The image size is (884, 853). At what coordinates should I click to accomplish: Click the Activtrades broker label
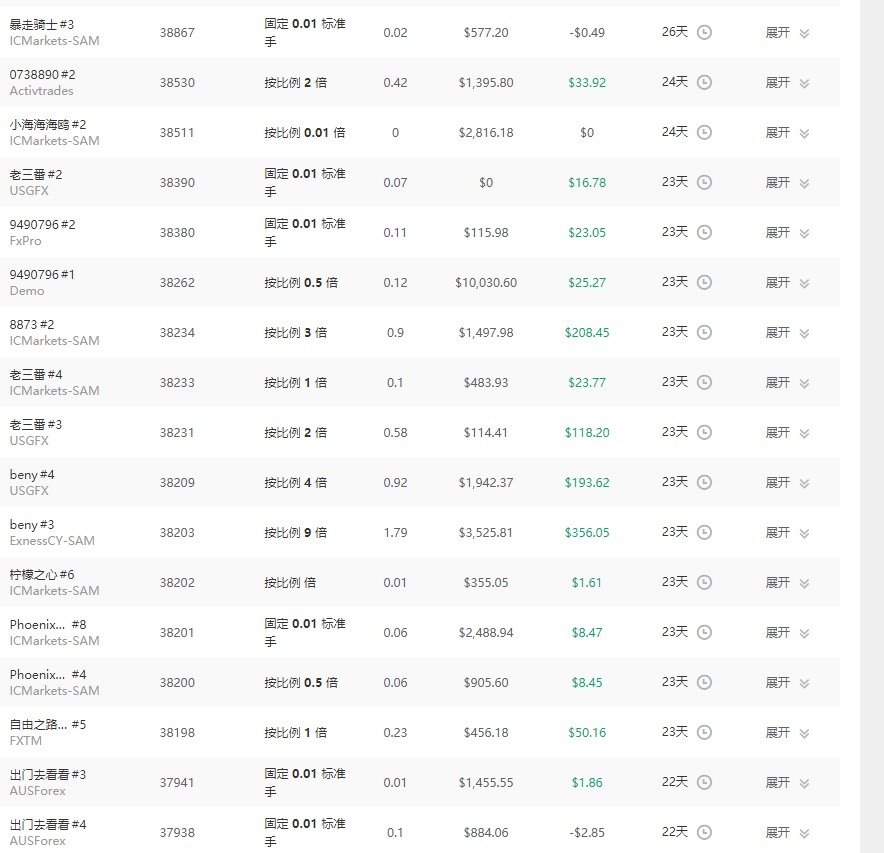(41, 91)
